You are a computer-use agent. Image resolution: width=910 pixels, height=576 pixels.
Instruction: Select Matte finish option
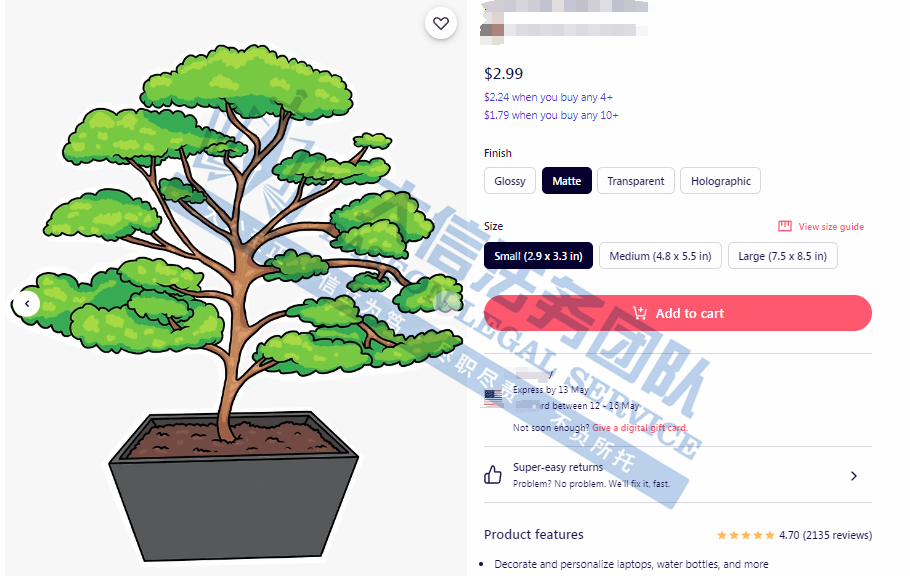click(566, 181)
